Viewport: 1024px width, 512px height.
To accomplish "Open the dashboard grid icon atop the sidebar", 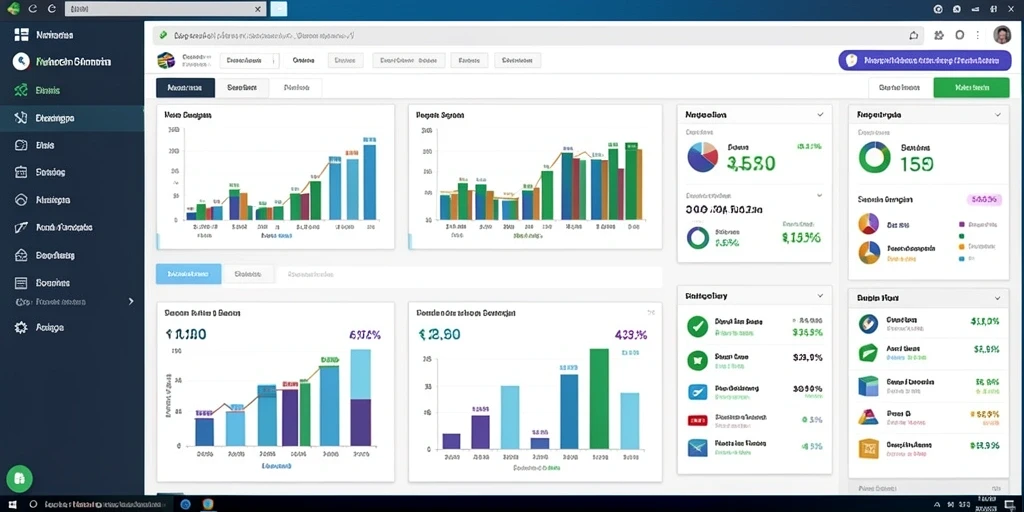I will [x=22, y=35].
